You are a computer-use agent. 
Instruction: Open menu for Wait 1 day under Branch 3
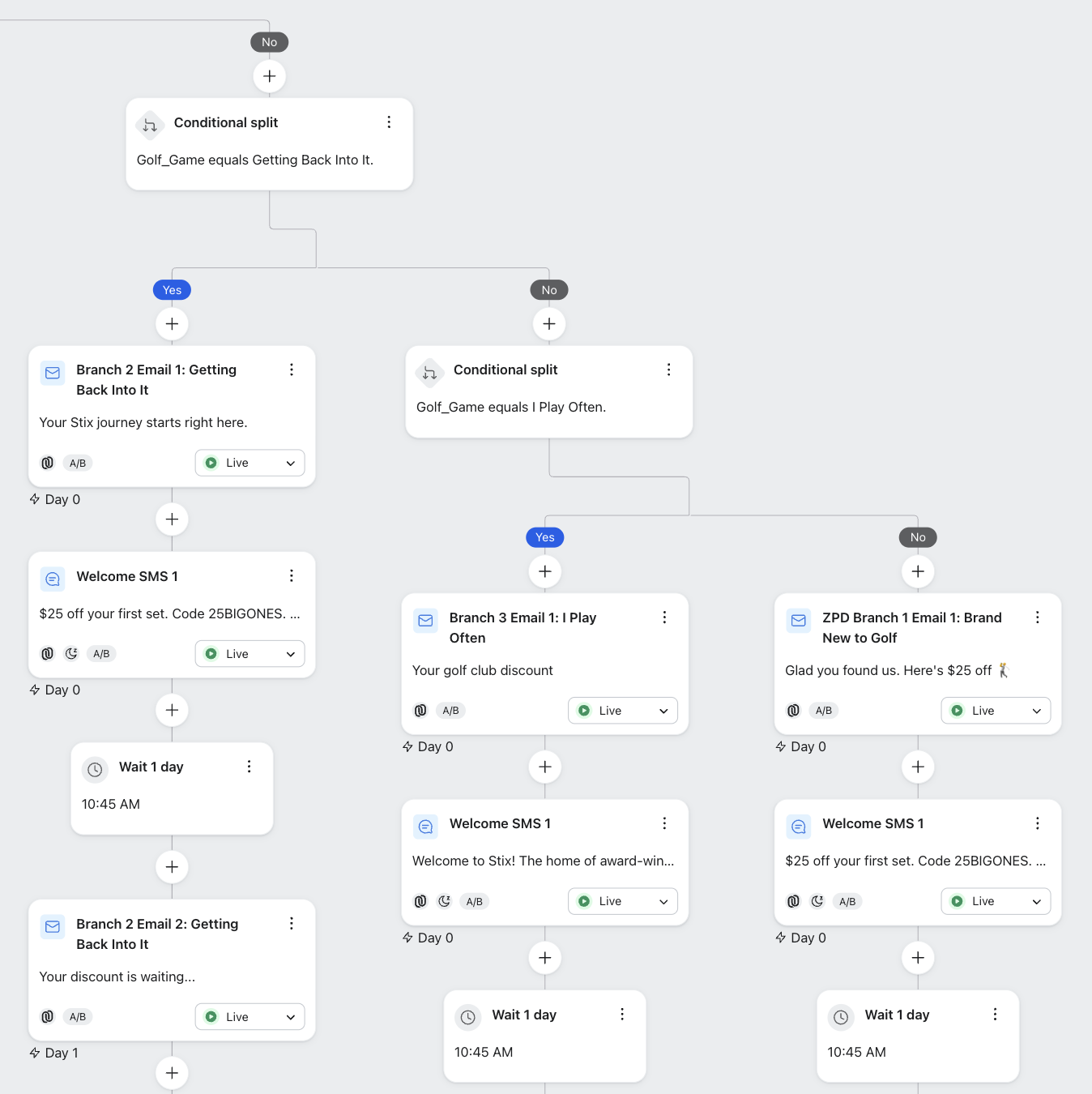click(x=622, y=1015)
